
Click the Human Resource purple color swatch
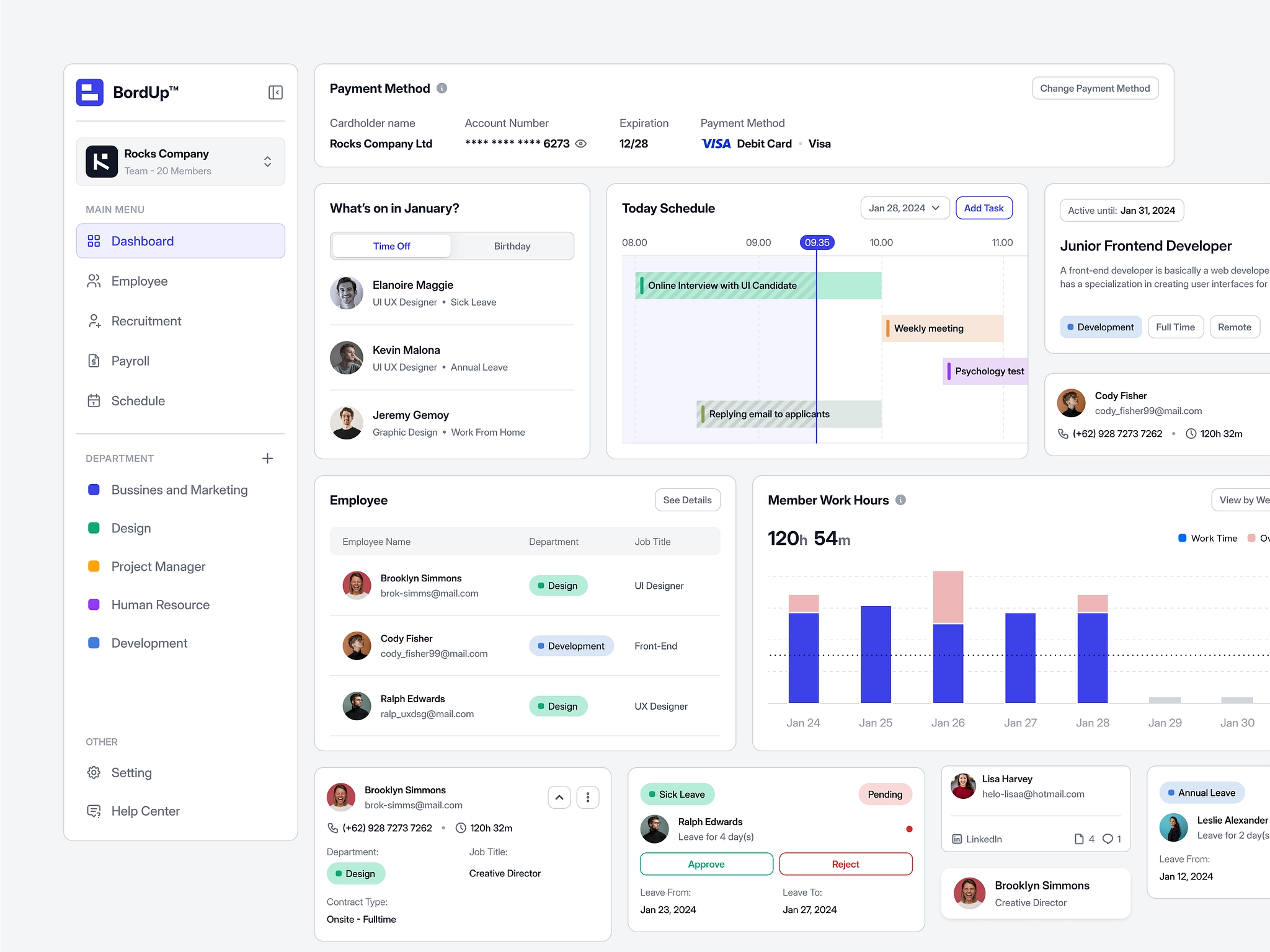94,605
